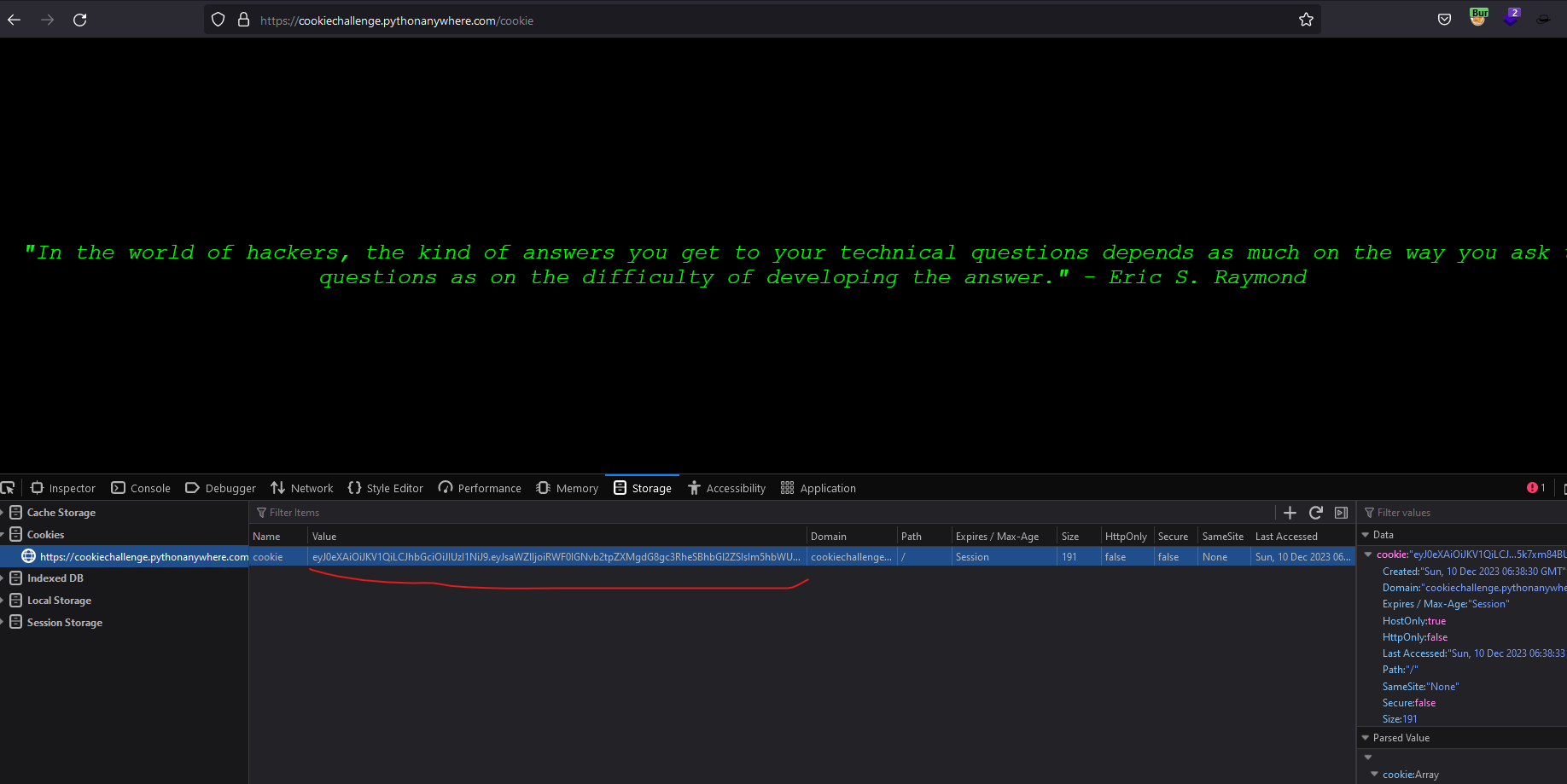Collapse the Data section in sidebar

click(1366, 535)
